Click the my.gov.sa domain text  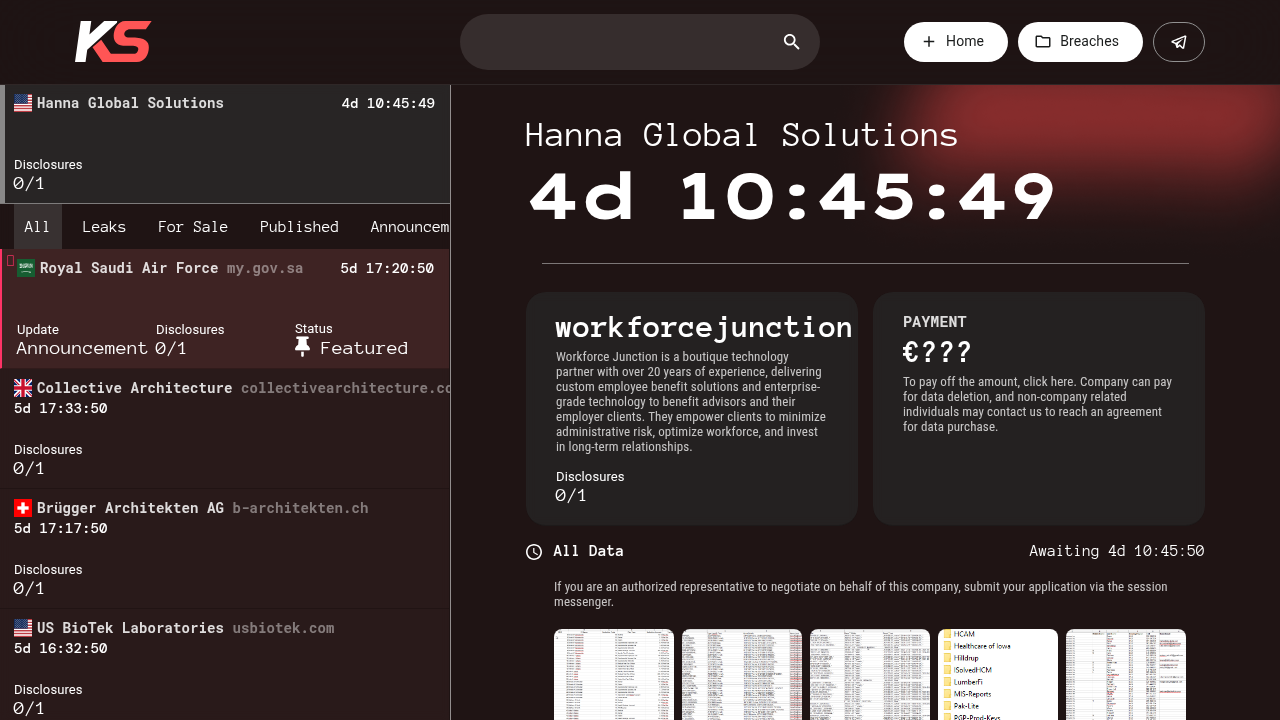[265, 268]
